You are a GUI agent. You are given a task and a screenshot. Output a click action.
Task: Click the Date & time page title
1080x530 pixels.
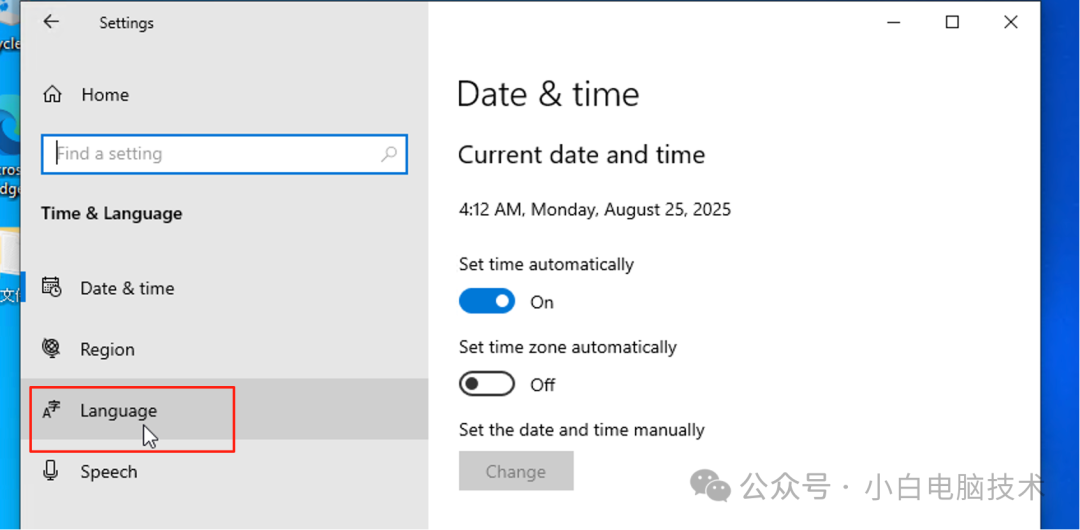[548, 94]
